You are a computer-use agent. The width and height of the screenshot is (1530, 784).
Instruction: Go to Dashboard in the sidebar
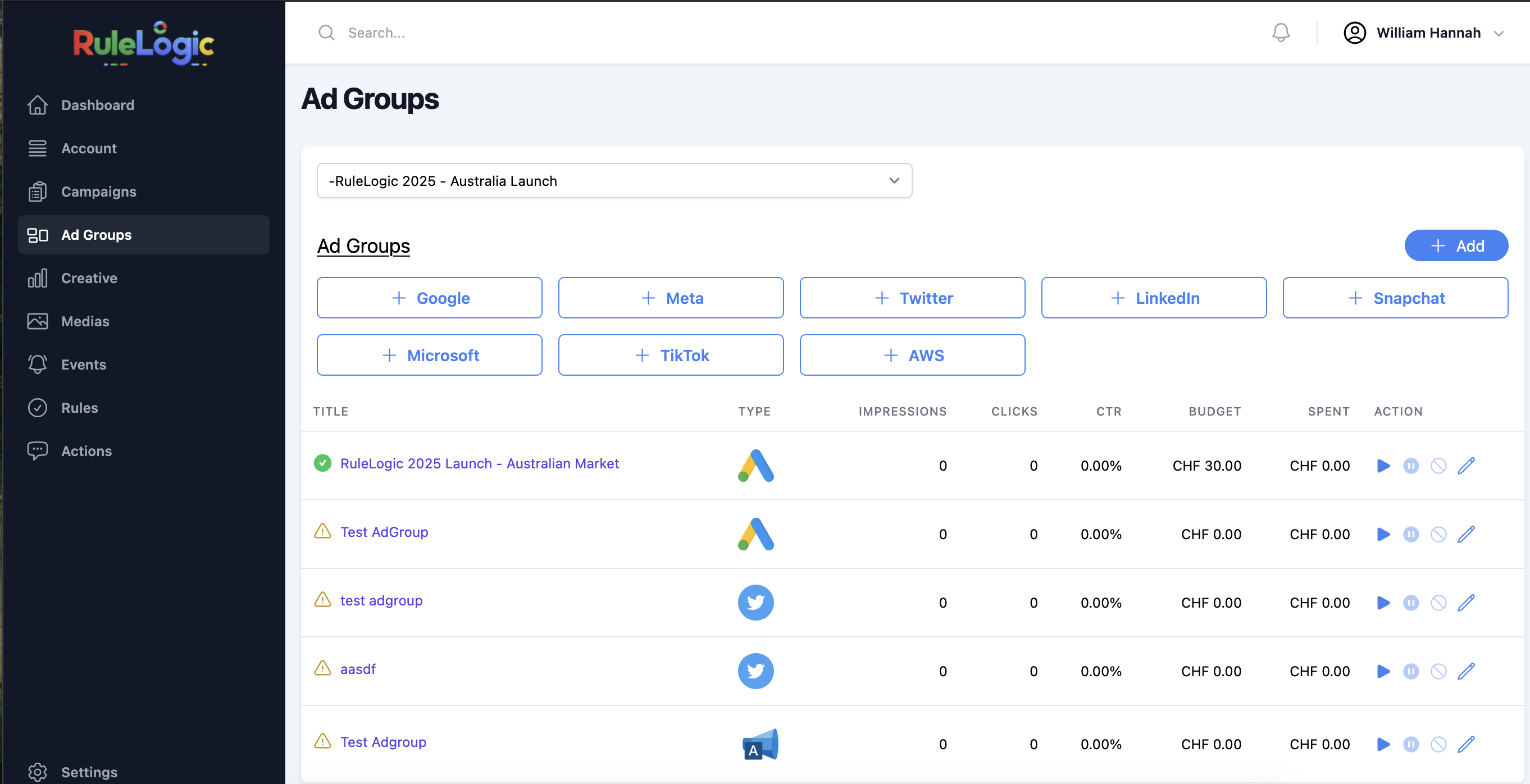[143, 105]
